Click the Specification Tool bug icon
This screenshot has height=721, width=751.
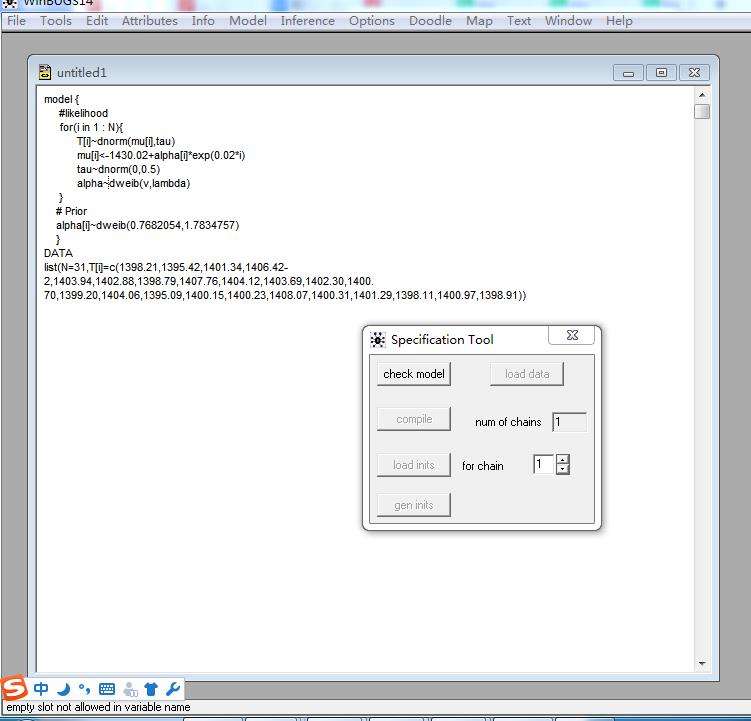click(377, 340)
